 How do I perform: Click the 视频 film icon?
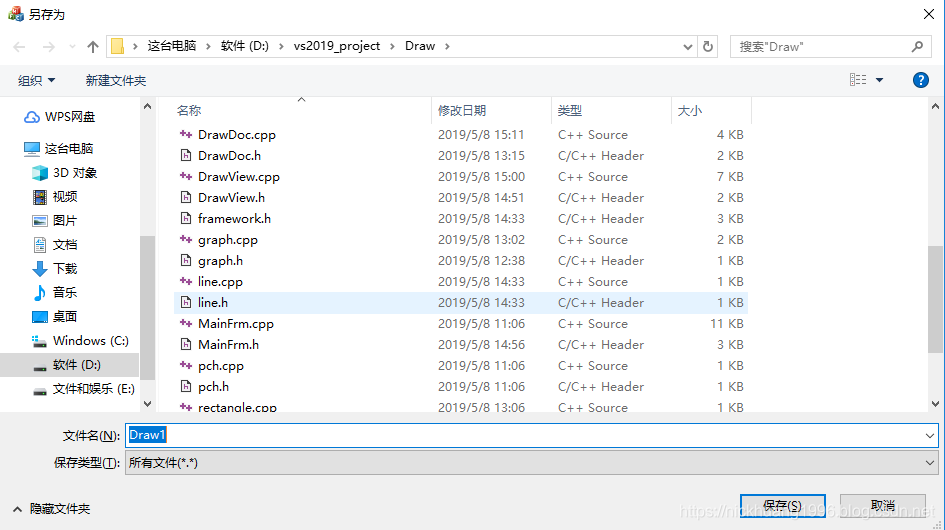[x=40, y=197]
